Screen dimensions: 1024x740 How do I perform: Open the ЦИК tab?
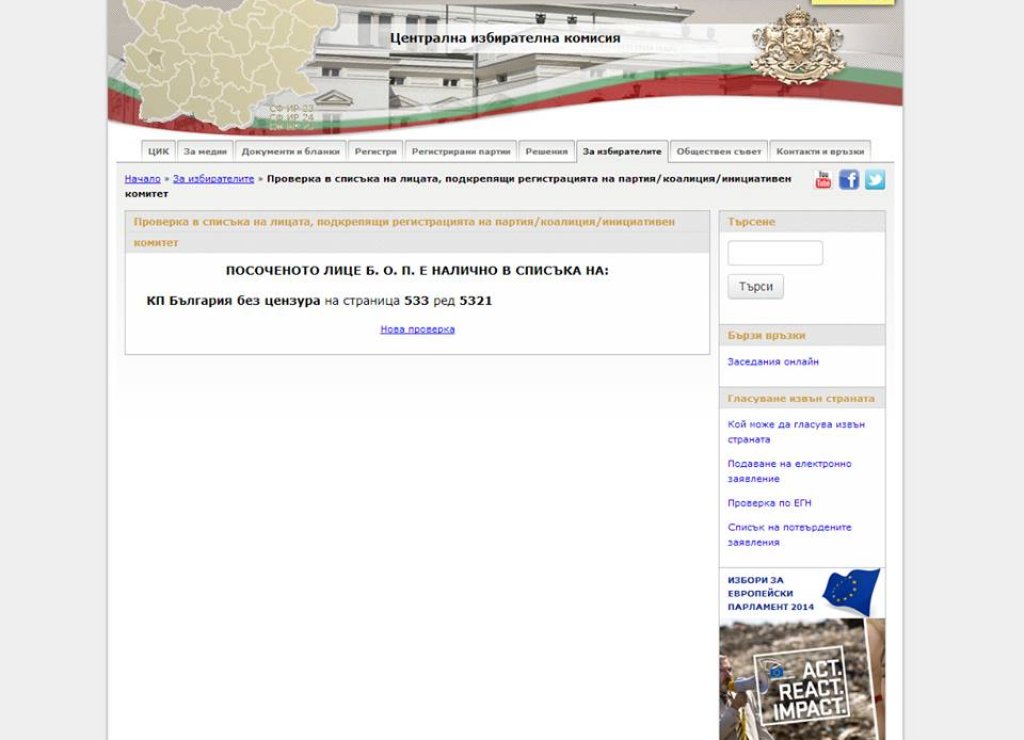click(x=158, y=152)
